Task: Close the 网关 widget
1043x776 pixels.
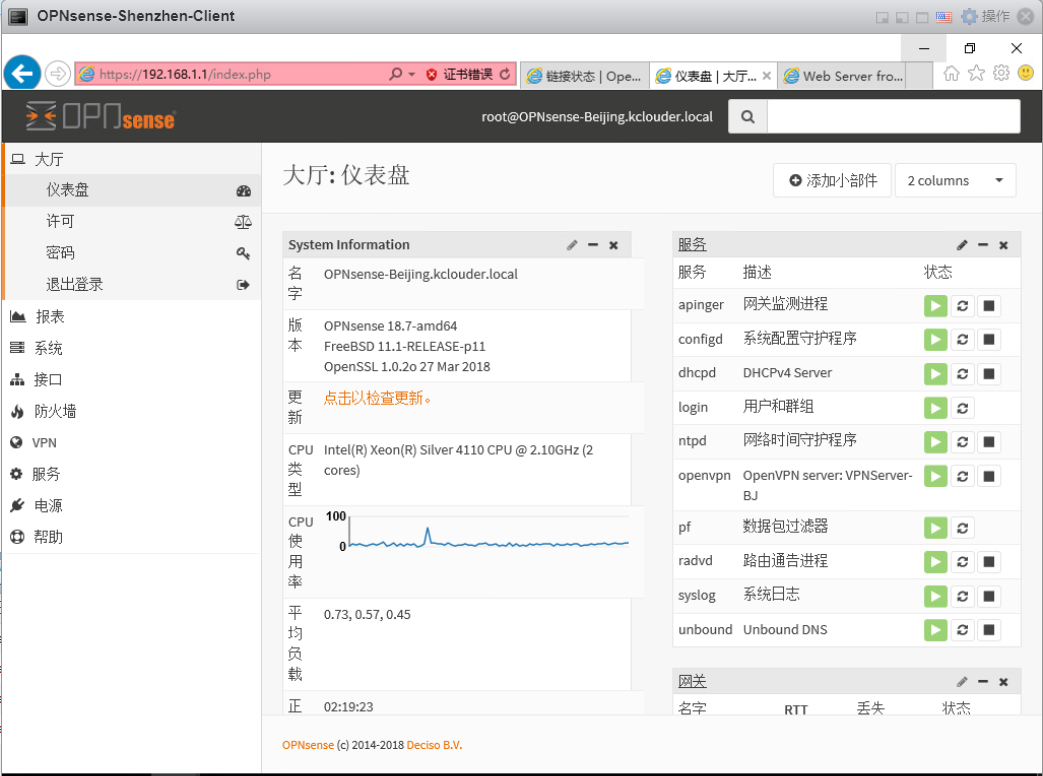Action: point(1003,682)
